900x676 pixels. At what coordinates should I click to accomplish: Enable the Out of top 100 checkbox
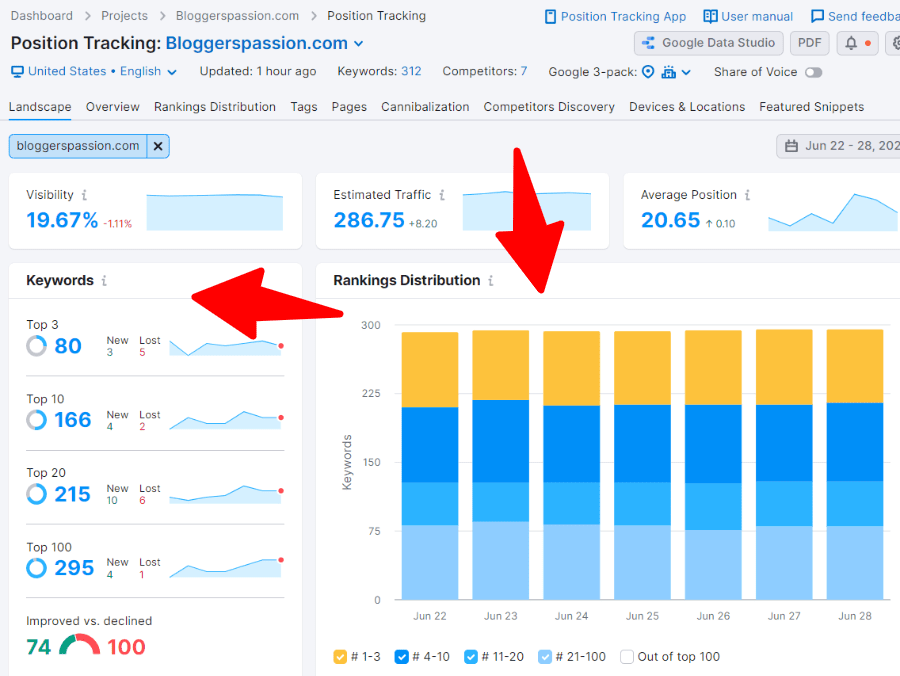point(627,656)
